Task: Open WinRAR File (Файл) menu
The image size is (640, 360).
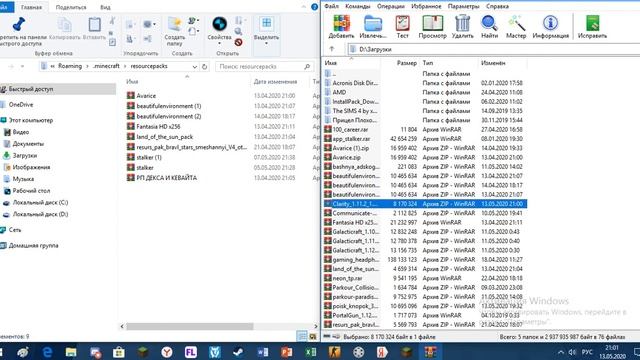Action: click(x=331, y=6)
